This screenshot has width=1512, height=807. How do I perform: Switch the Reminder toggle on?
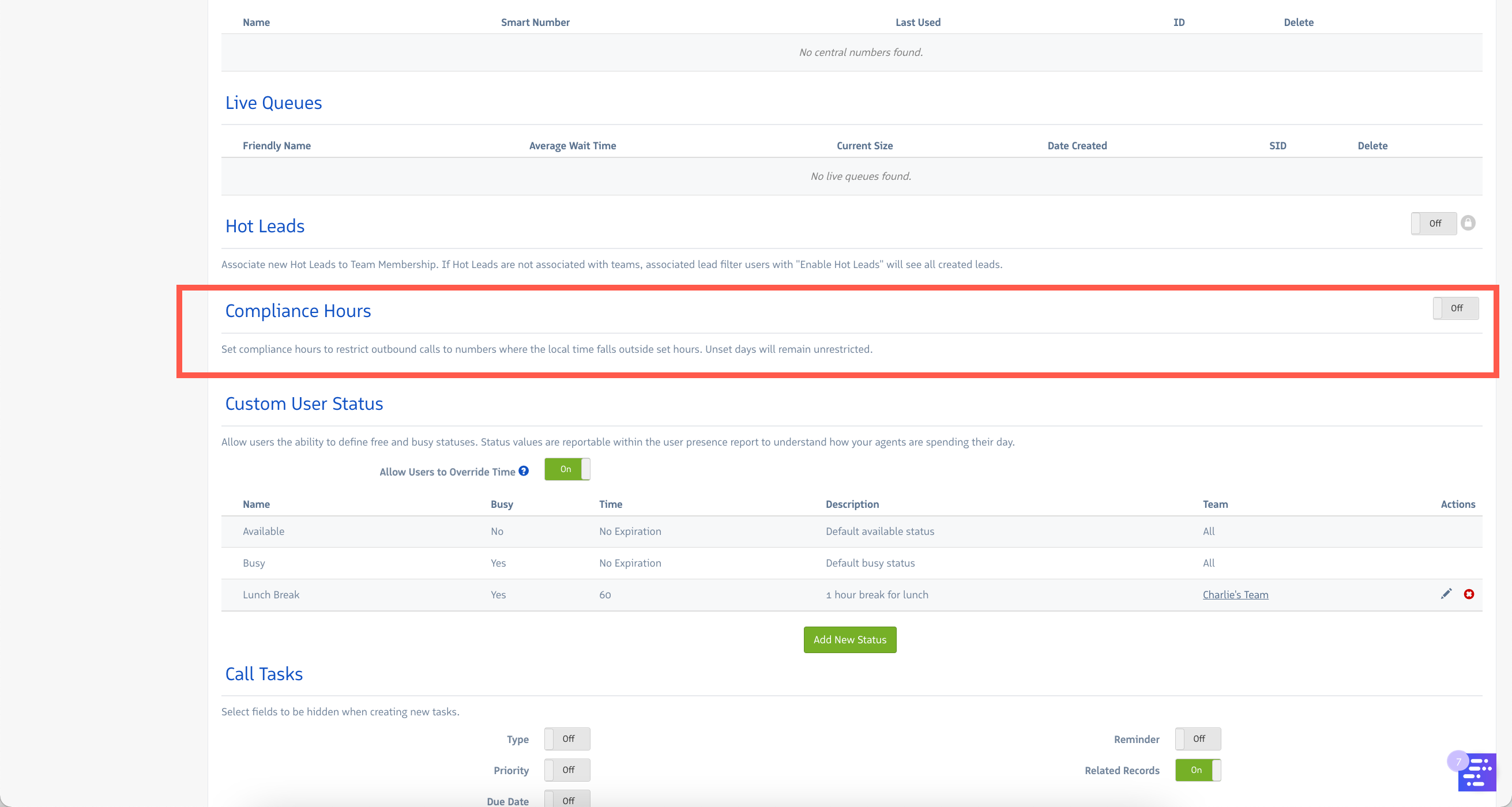click(x=1197, y=739)
